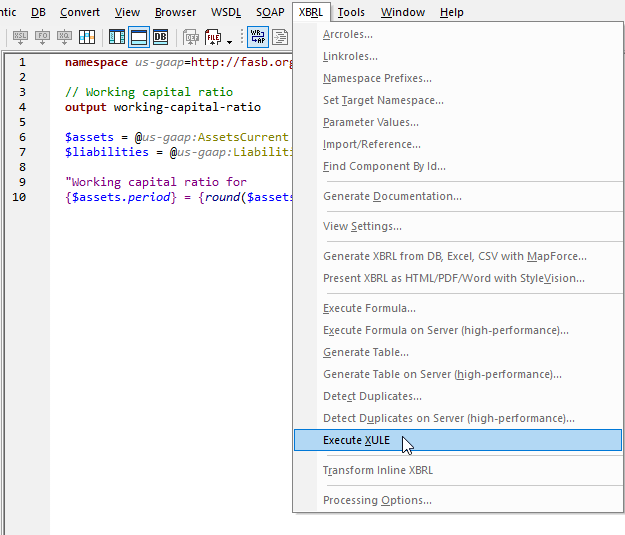Click the DB toolbar icon
This screenshot has width=625, height=535.
pyautogui.click(x=160, y=38)
